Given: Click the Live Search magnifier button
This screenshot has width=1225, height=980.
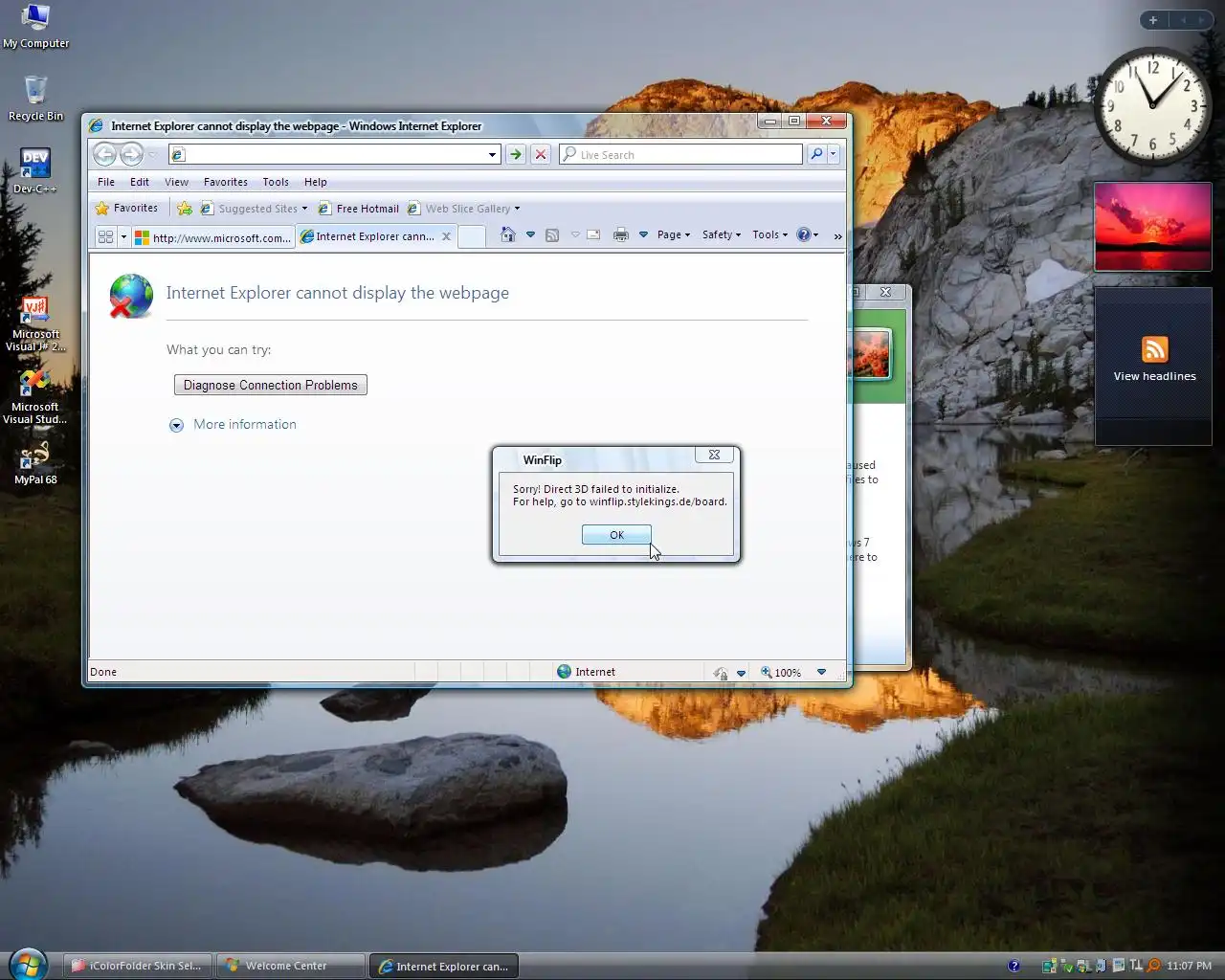Looking at the screenshot, I should (x=816, y=154).
